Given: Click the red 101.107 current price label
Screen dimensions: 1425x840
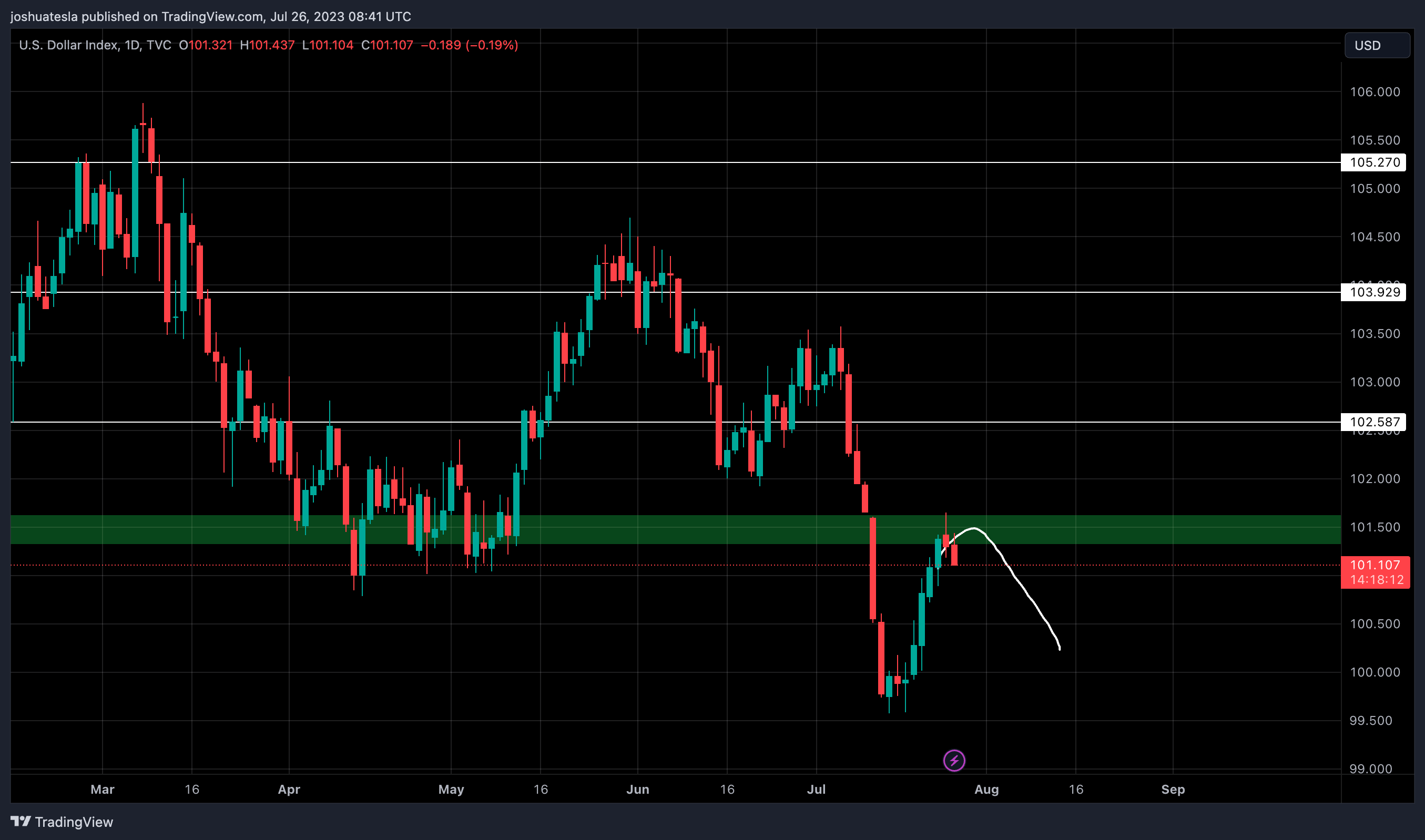Looking at the screenshot, I should (x=1374, y=565).
